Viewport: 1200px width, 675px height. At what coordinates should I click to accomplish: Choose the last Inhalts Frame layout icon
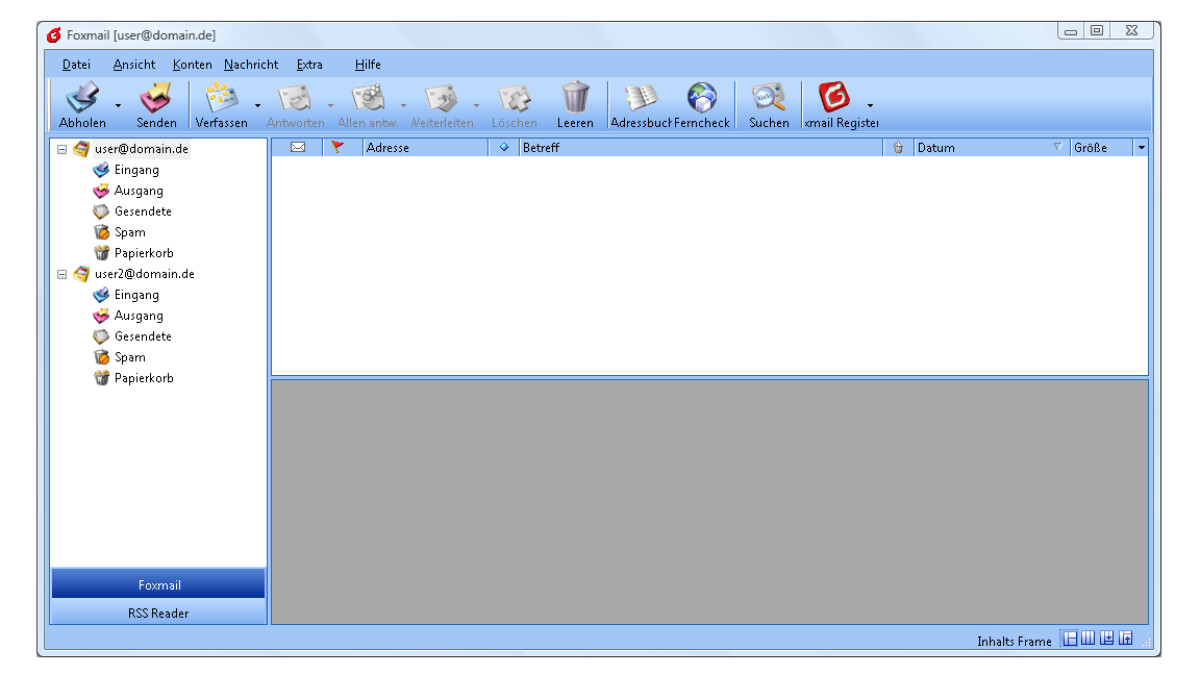(1125, 639)
